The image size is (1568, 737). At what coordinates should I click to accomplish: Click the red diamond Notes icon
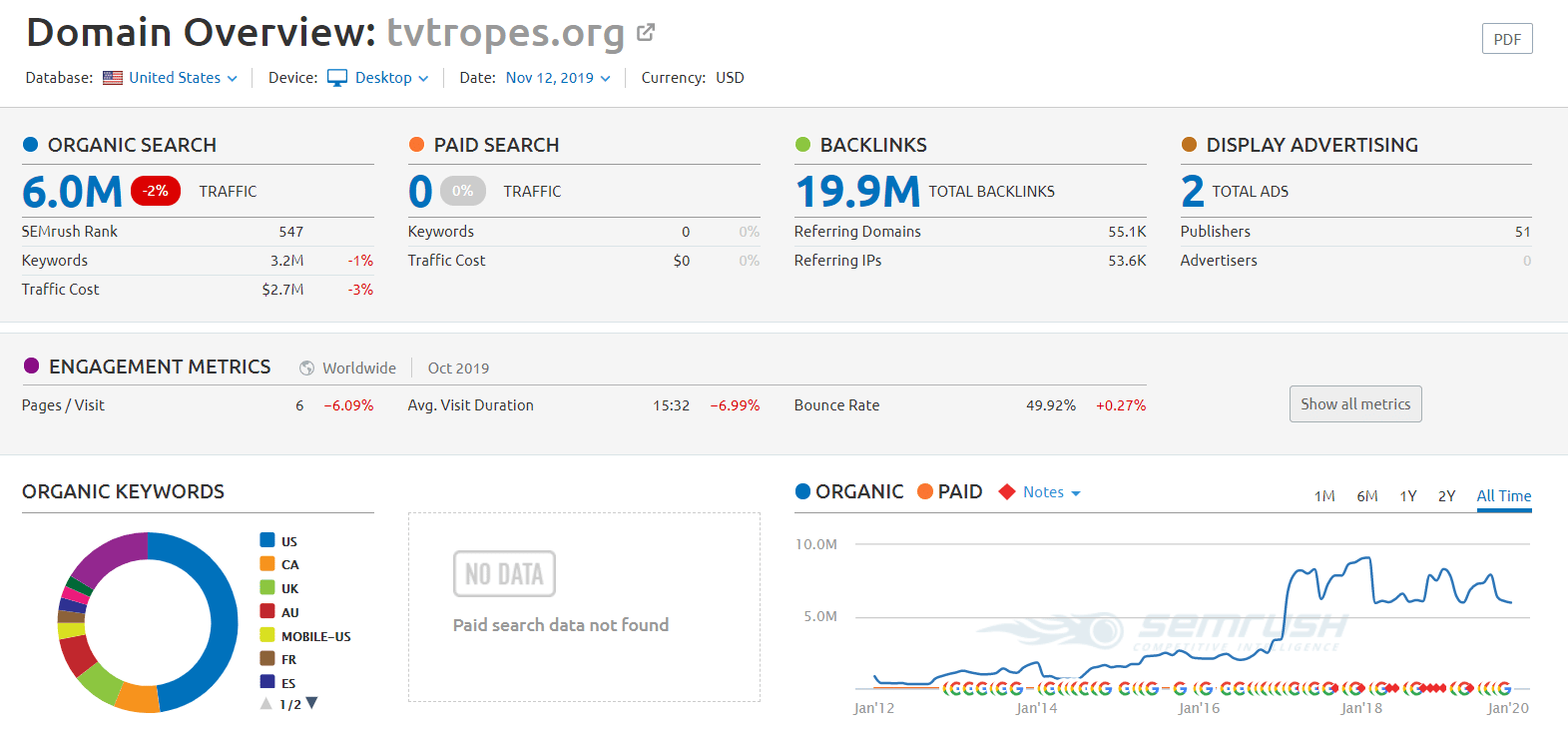click(1007, 492)
